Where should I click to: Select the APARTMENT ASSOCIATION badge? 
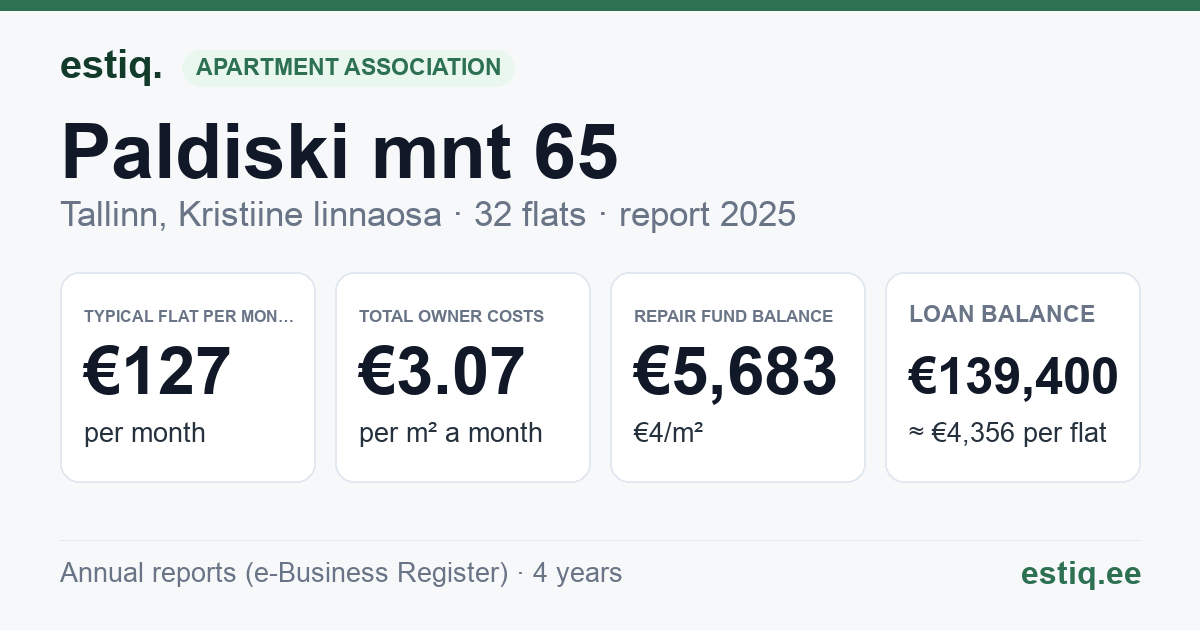point(348,67)
